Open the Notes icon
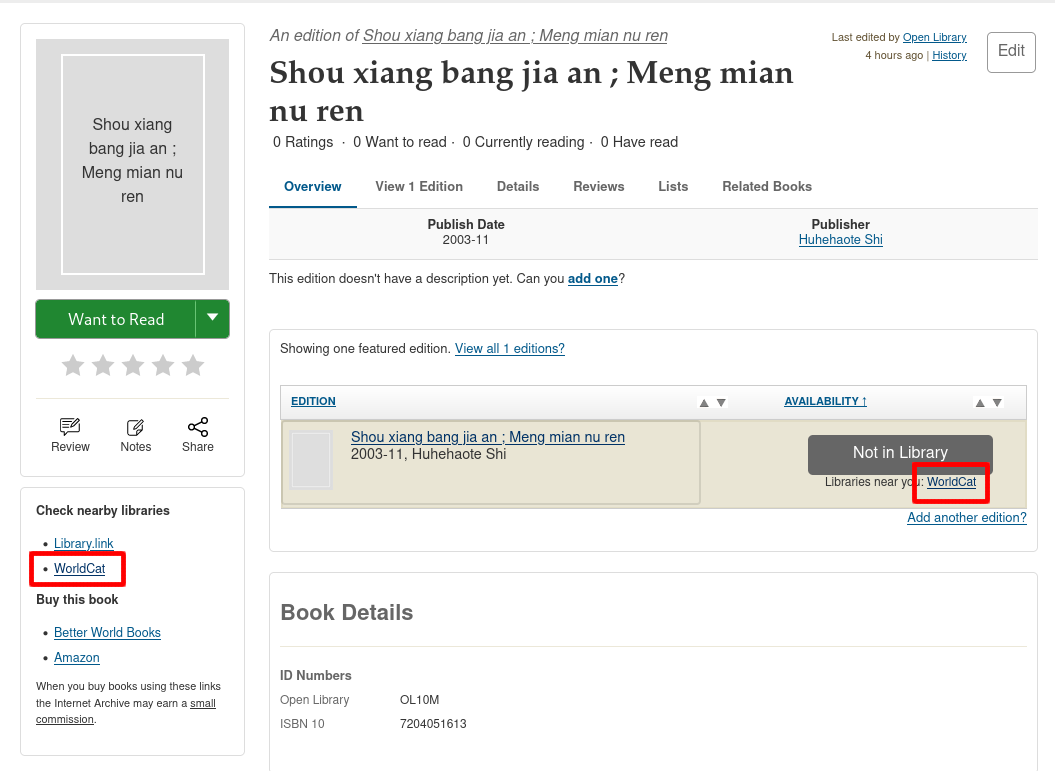Image resolution: width=1055 pixels, height=771 pixels. [x=135, y=427]
